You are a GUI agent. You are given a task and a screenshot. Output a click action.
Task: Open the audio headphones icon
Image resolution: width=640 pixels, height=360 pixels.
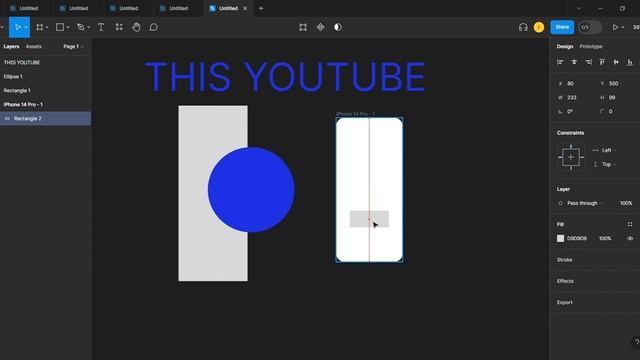point(523,27)
